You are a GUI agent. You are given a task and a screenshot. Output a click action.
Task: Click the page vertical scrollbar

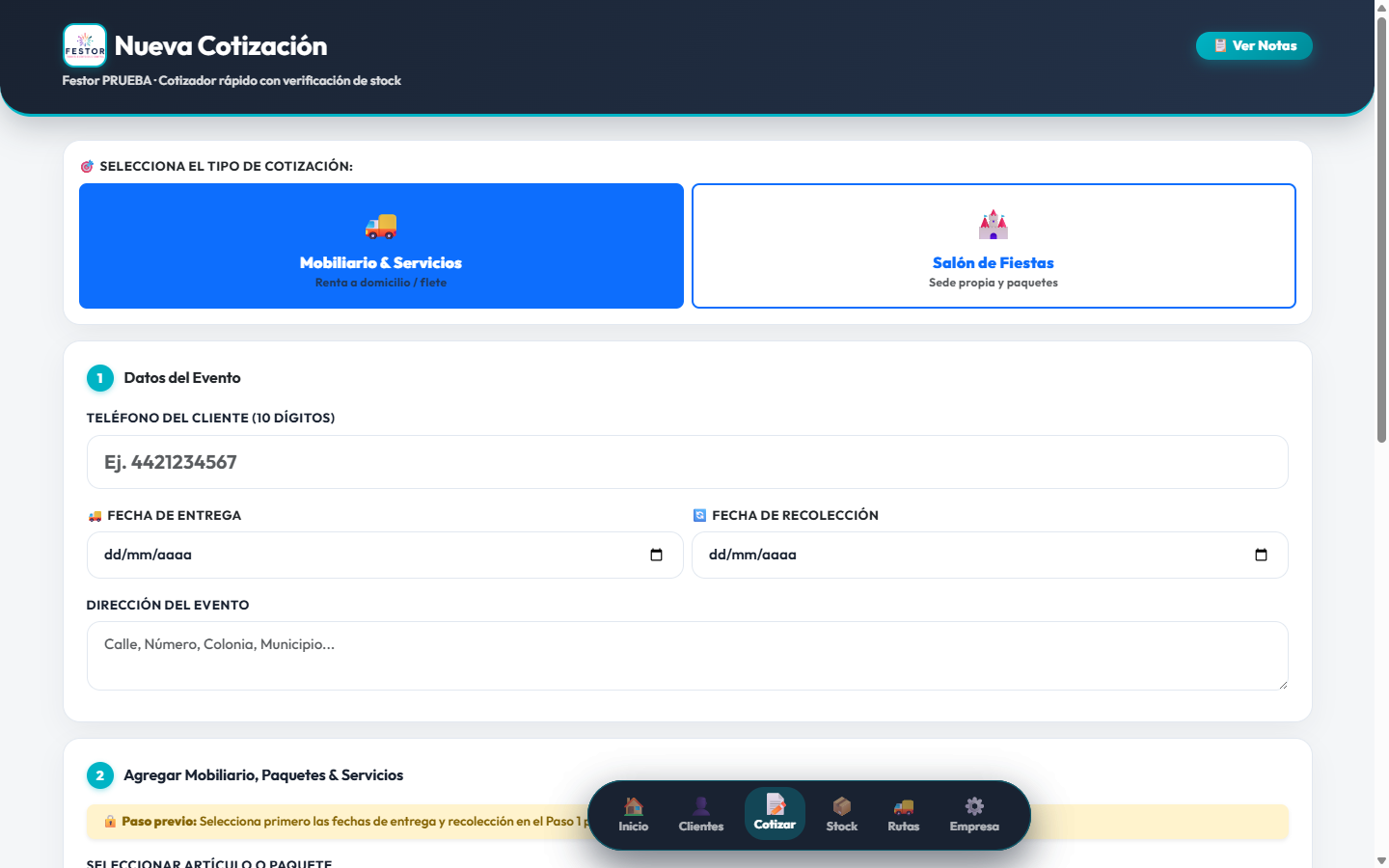pos(1381,231)
